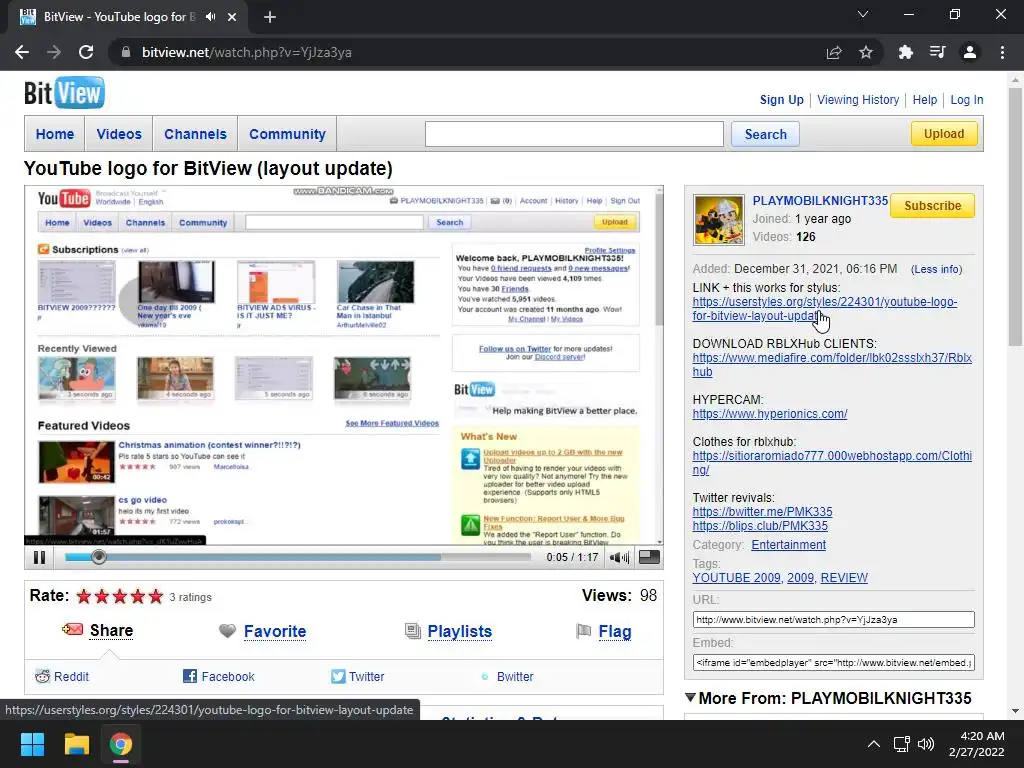The width and height of the screenshot is (1024, 768).
Task: Click the browser back arrow
Action: pos(22,52)
